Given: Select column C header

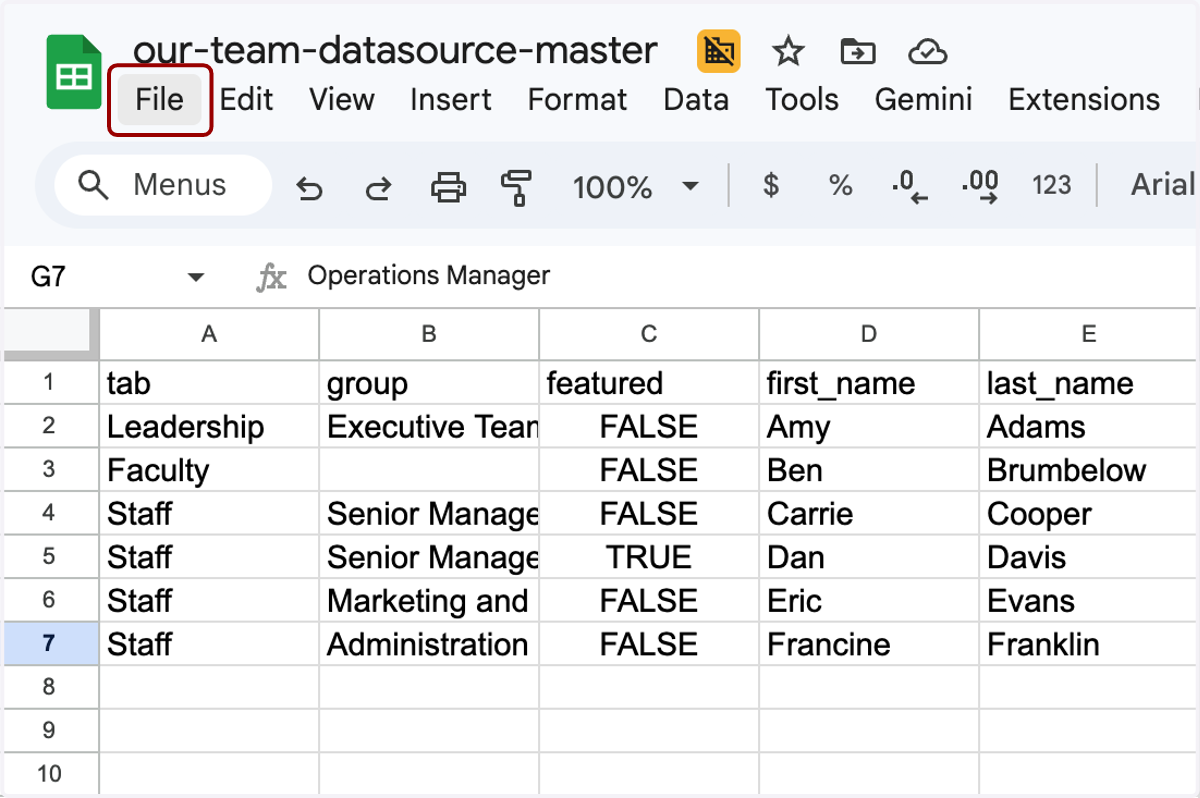Looking at the screenshot, I should (x=649, y=334).
